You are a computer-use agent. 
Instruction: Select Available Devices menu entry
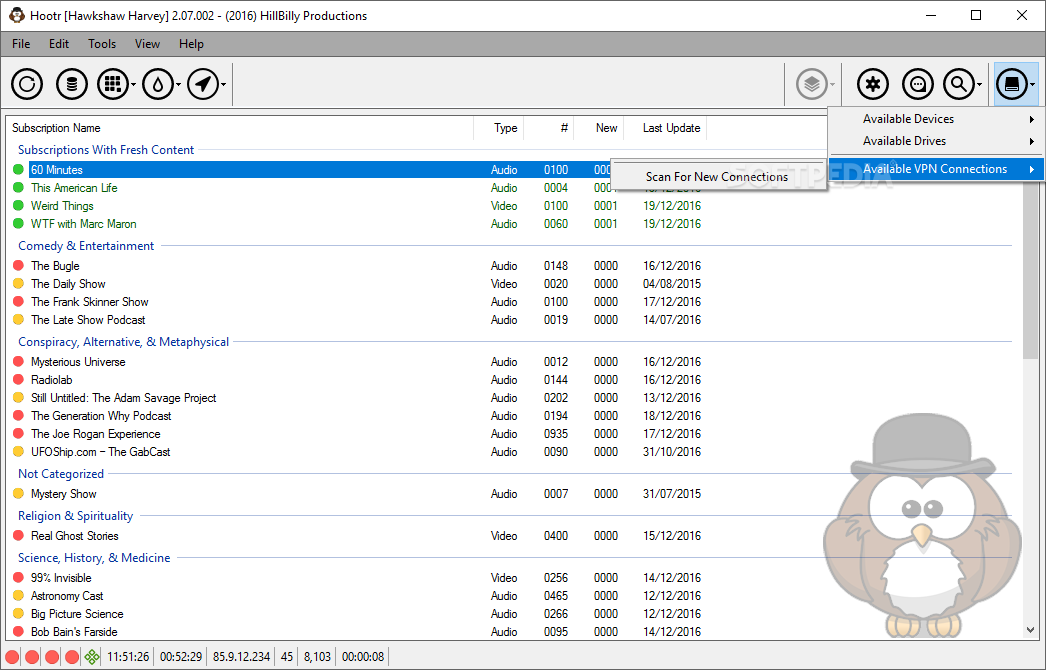[x=934, y=119]
